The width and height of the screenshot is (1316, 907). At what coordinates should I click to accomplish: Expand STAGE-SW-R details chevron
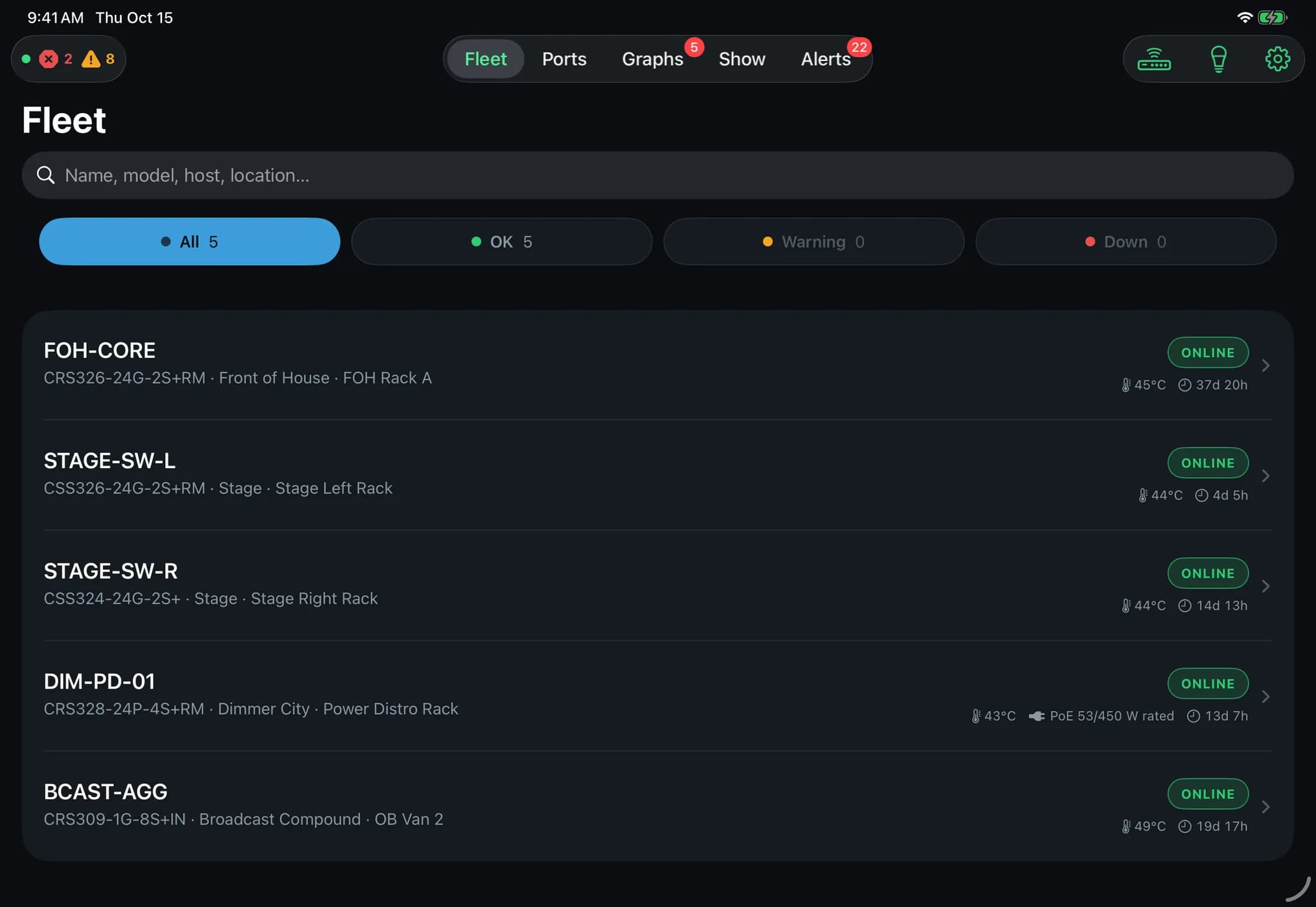[1265, 586]
